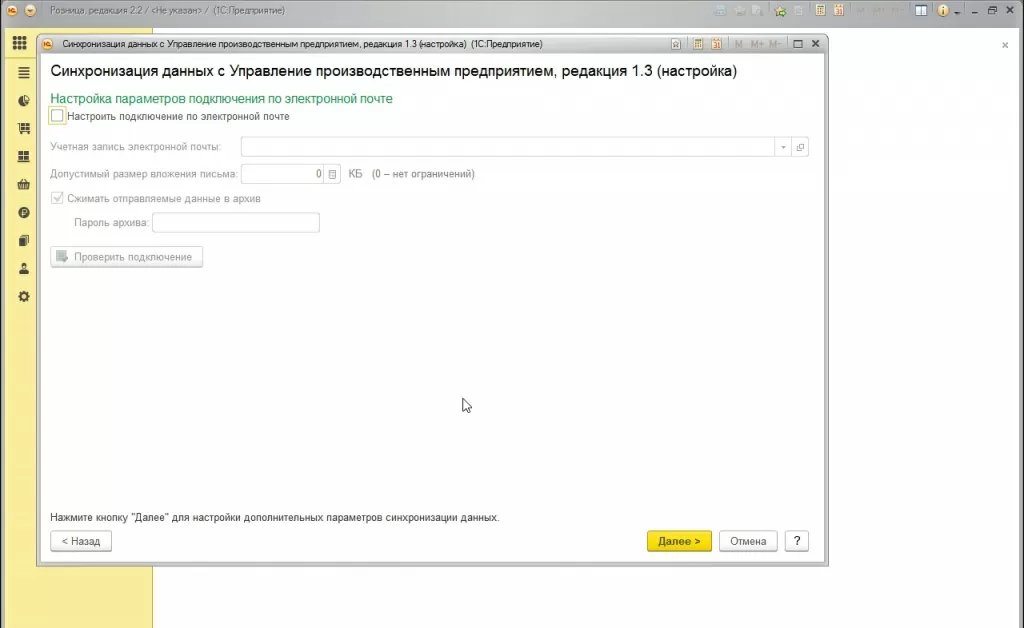Cancel setup with the 'Отмена' button
This screenshot has height=628, width=1024.
pyautogui.click(x=748, y=541)
